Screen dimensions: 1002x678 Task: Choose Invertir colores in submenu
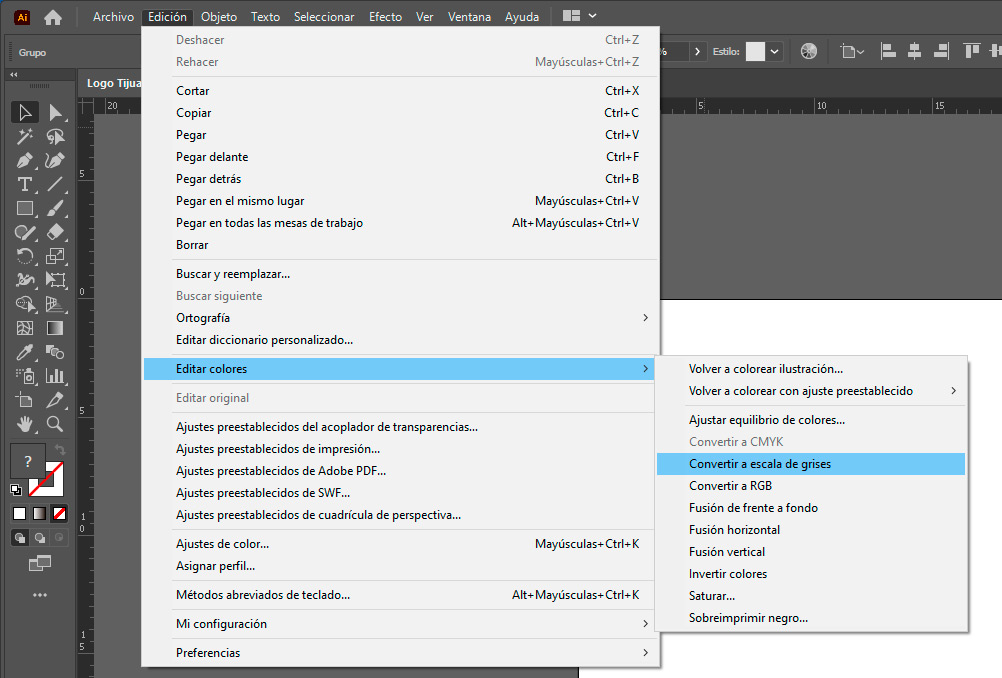click(811, 574)
